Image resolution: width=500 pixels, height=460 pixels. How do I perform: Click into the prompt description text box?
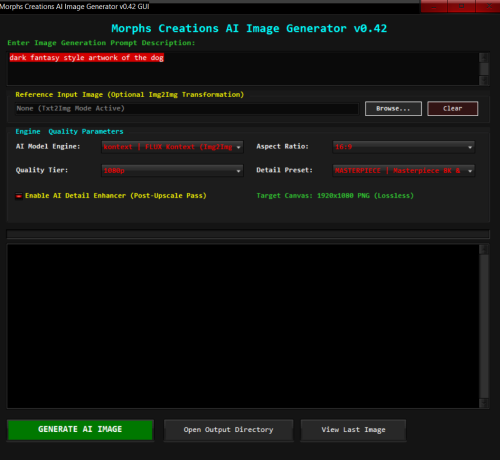tap(243, 69)
